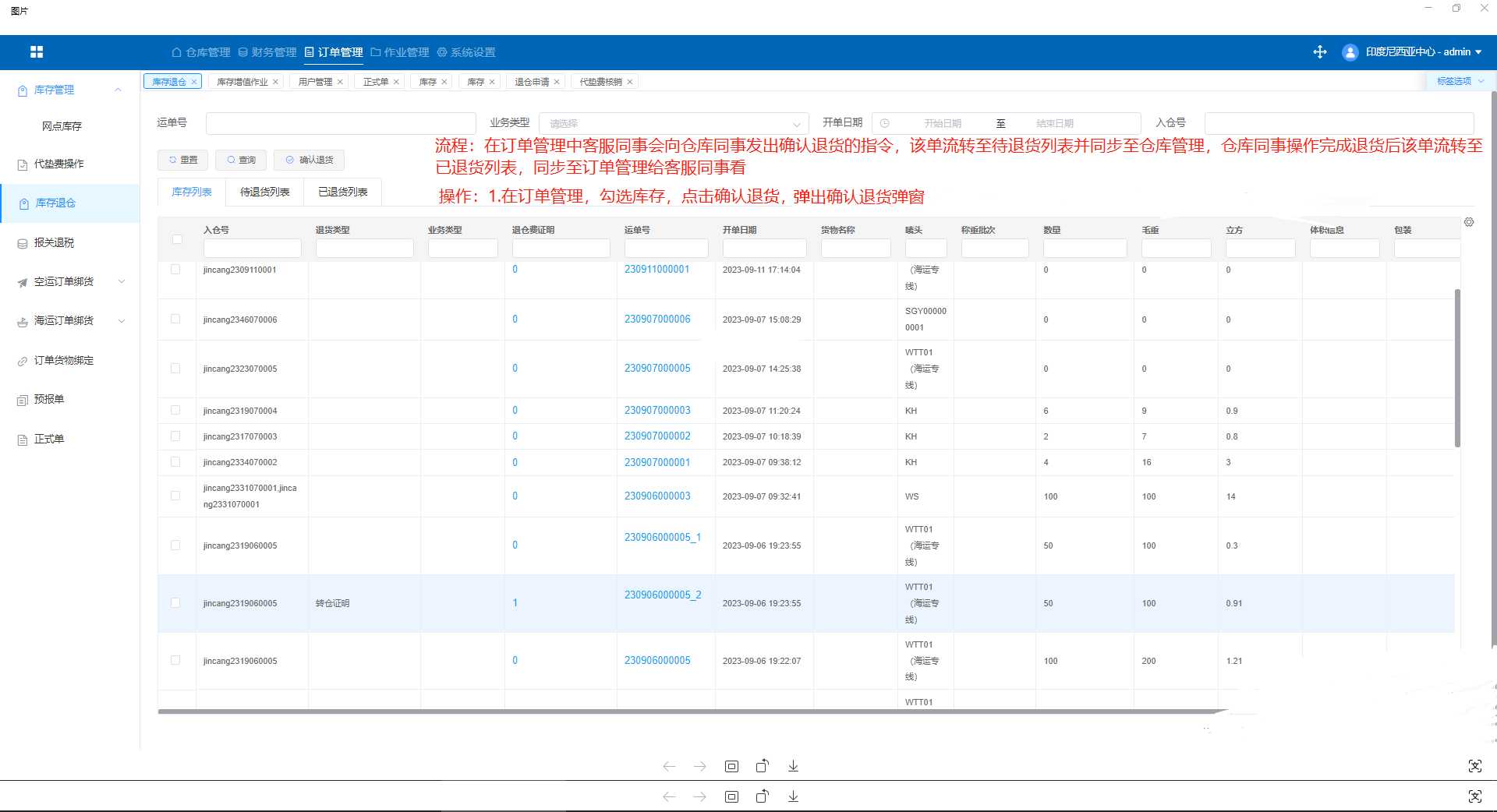Go to next image with right arrow
The width and height of the screenshot is (1497, 812).
point(699,766)
